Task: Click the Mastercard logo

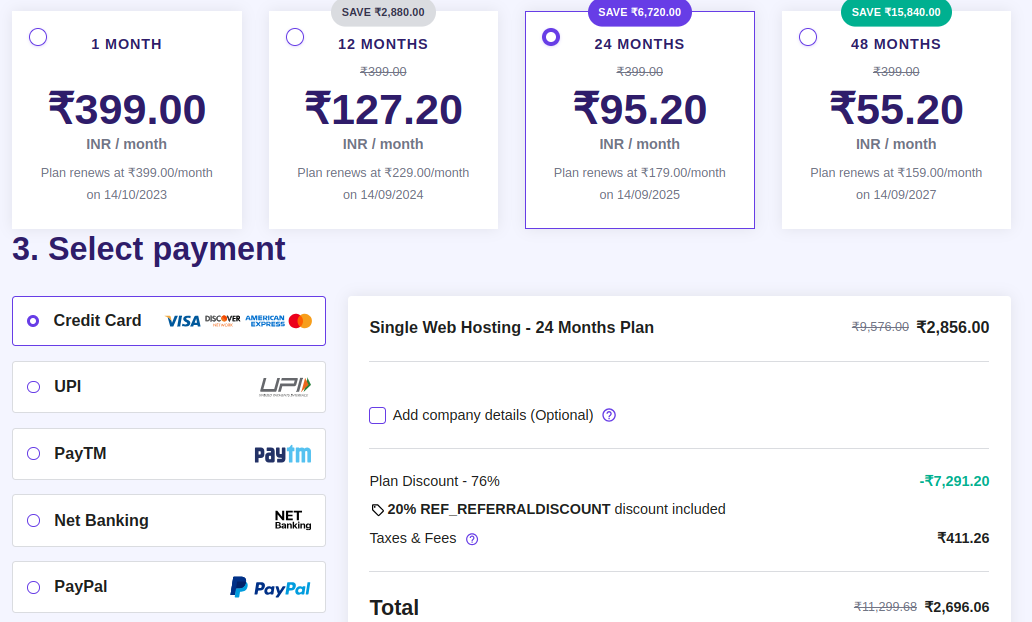Action: tap(300, 321)
